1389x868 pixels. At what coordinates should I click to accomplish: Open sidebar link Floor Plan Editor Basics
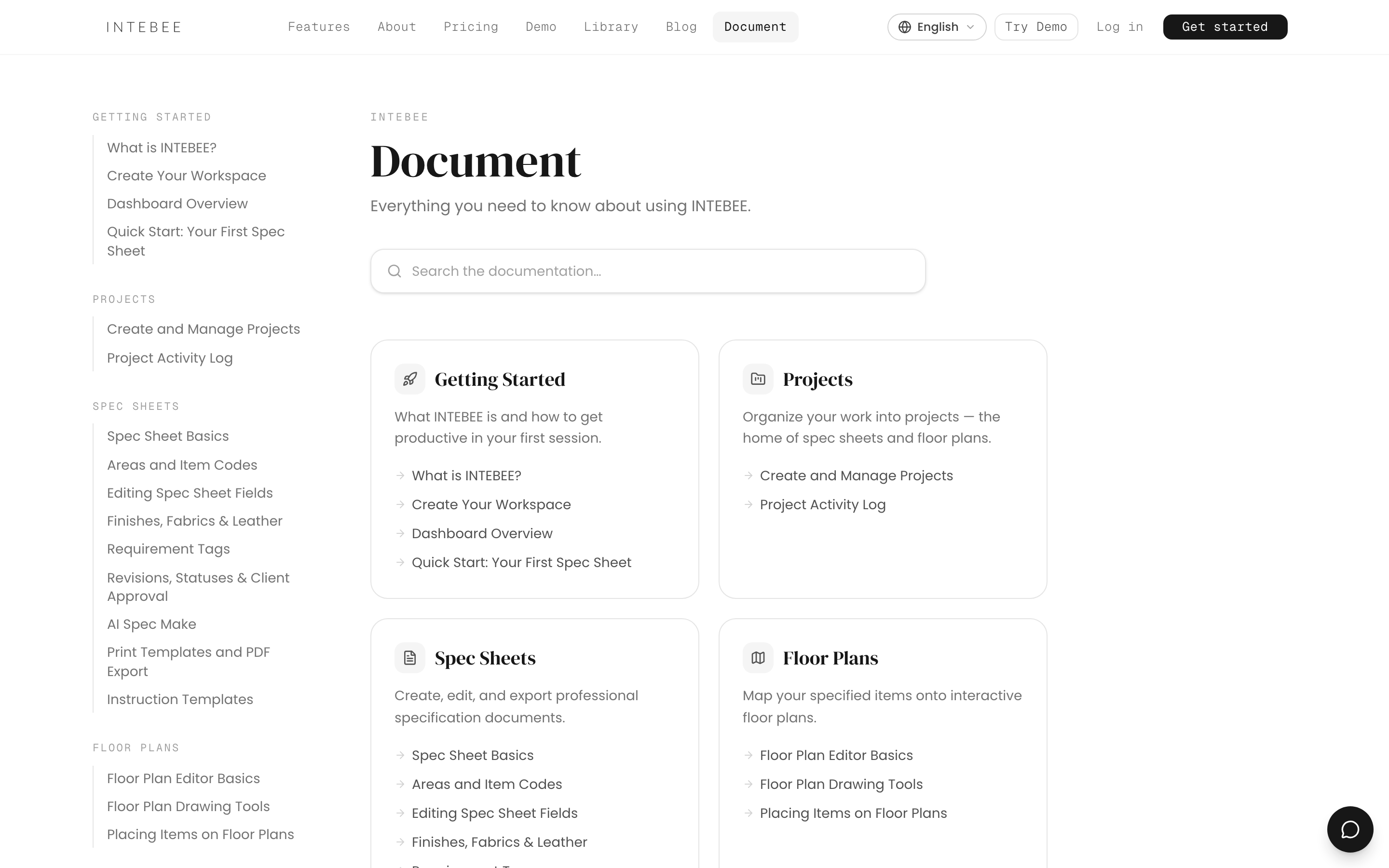[183, 778]
